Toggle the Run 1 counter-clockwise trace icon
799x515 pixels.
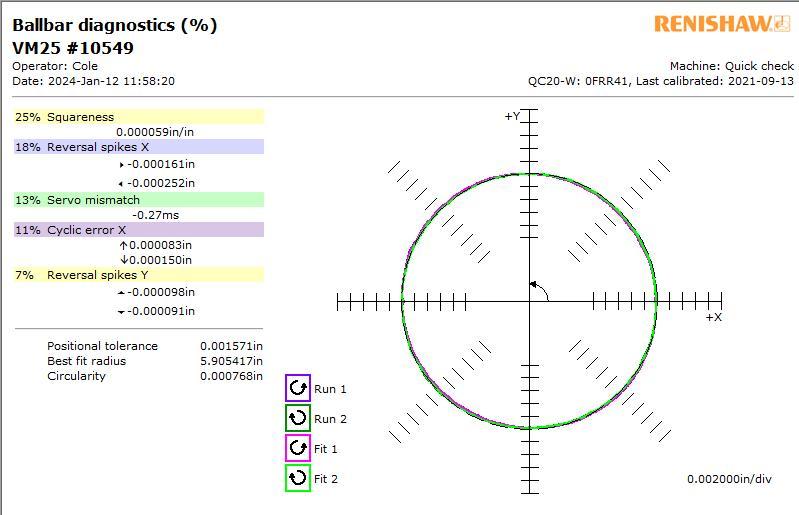pos(298,388)
